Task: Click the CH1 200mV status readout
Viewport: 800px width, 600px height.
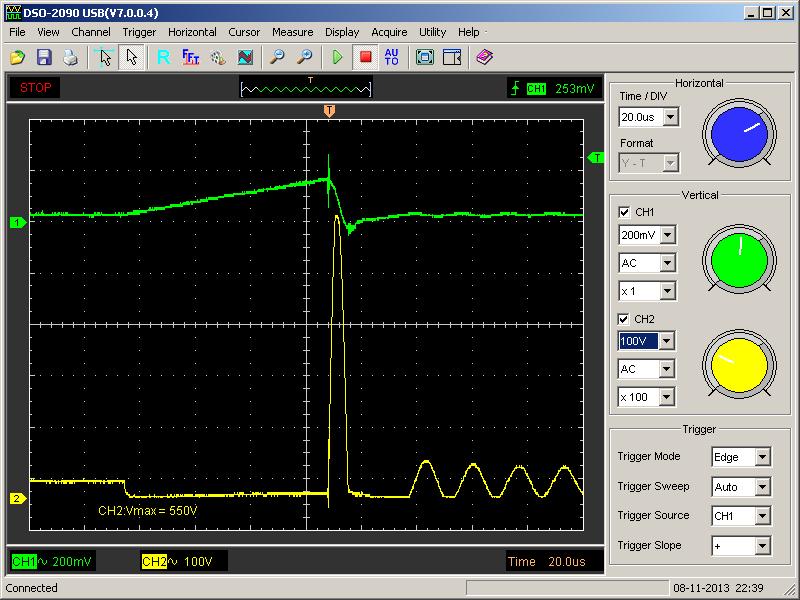Action: (52, 562)
